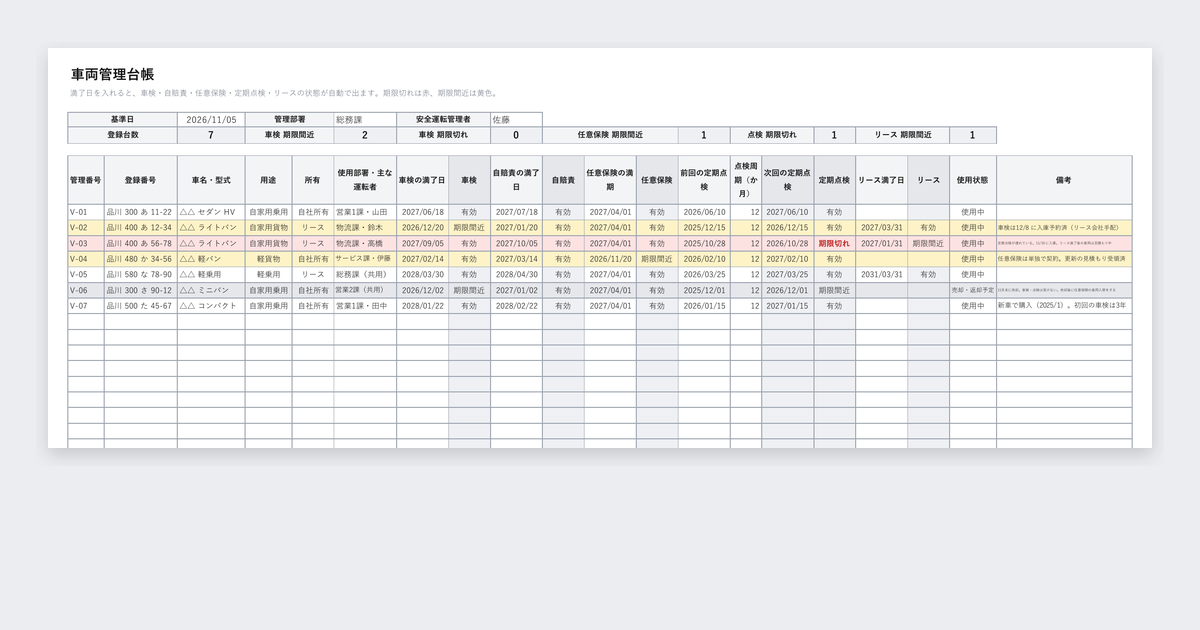1200x630 pixels.
Task: Click the red 期限切れ inspection status cell
Action: [835, 243]
